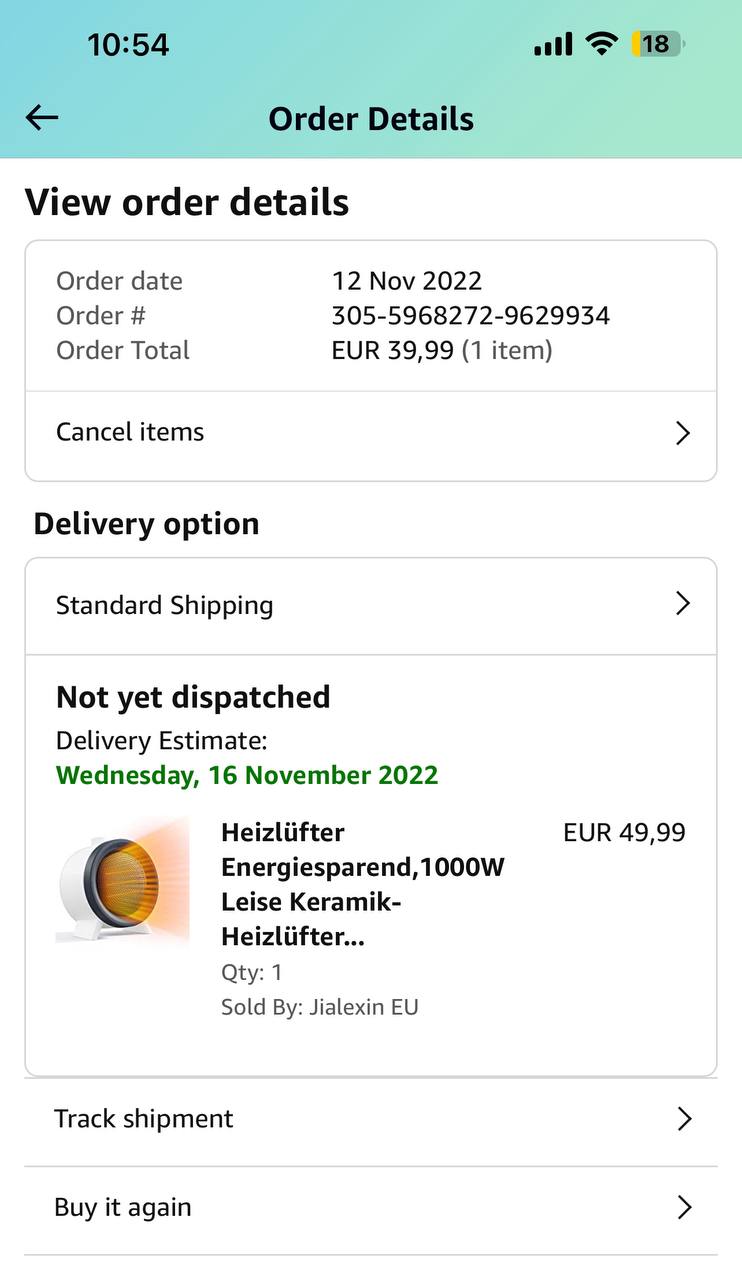Tap the battery indicator icon

(x=657, y=44)
